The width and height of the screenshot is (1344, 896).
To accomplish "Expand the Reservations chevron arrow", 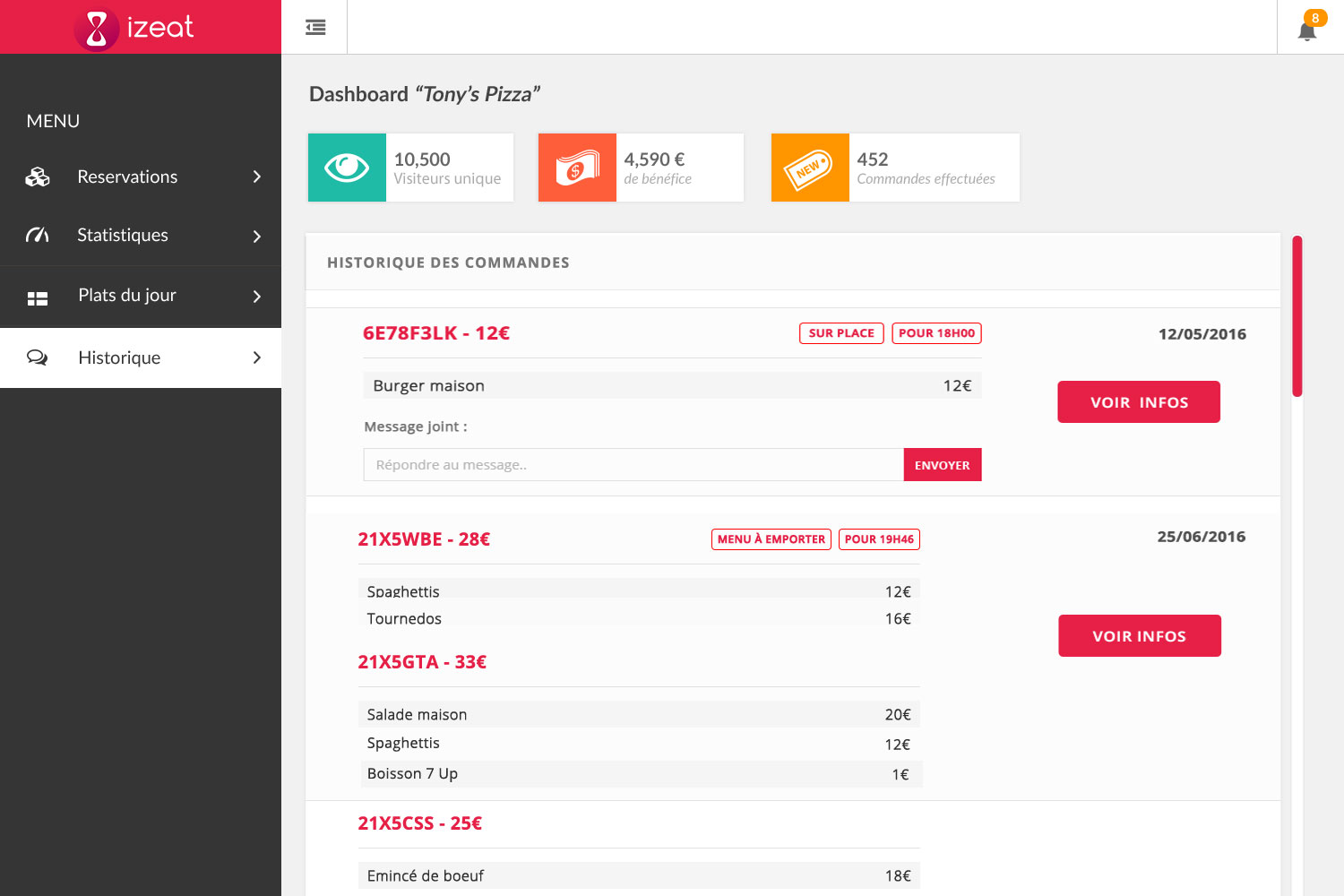I will pos(257,177).
